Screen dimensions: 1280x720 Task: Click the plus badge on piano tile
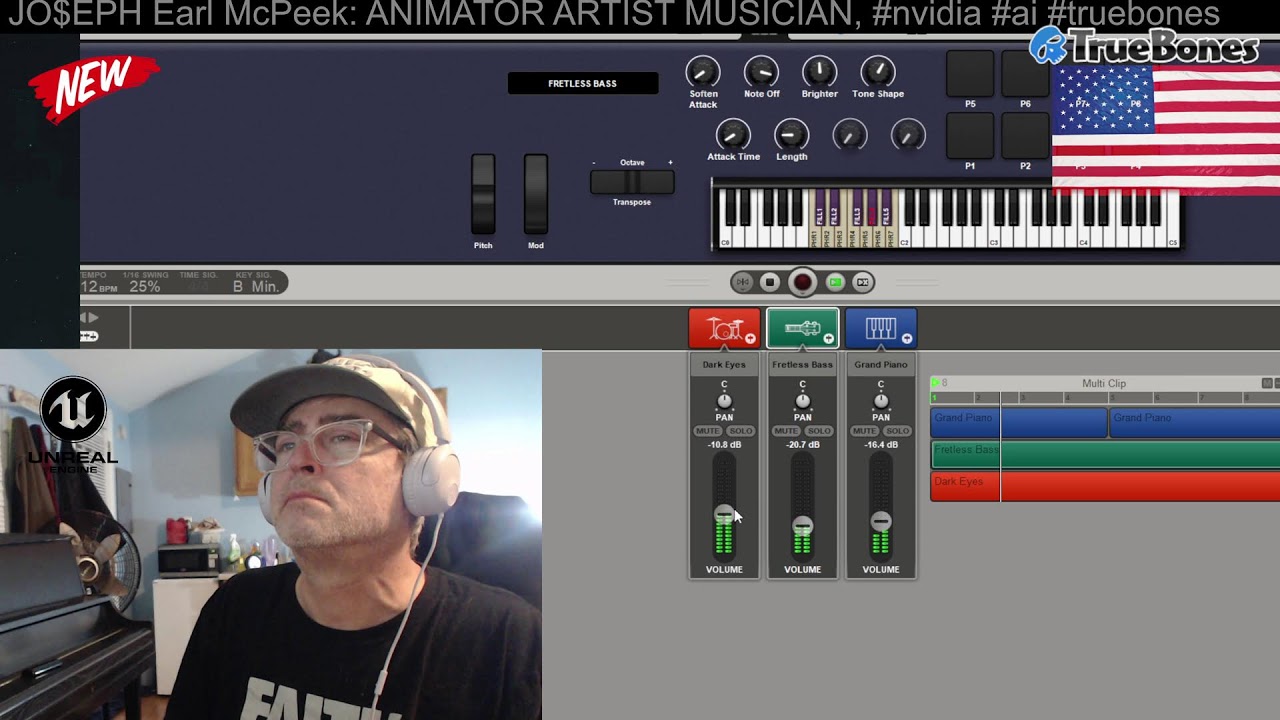tap(906, 339)
